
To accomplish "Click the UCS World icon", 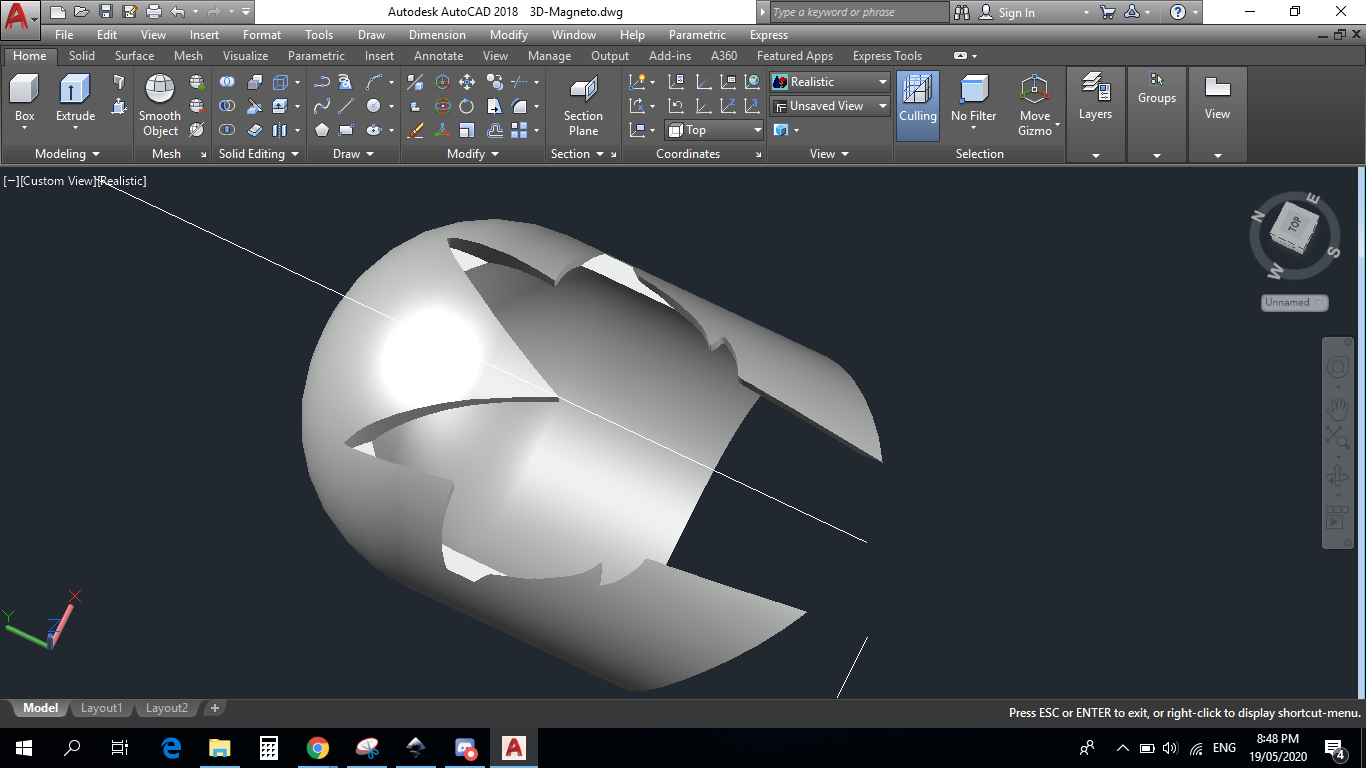I will tap(753, 82).
